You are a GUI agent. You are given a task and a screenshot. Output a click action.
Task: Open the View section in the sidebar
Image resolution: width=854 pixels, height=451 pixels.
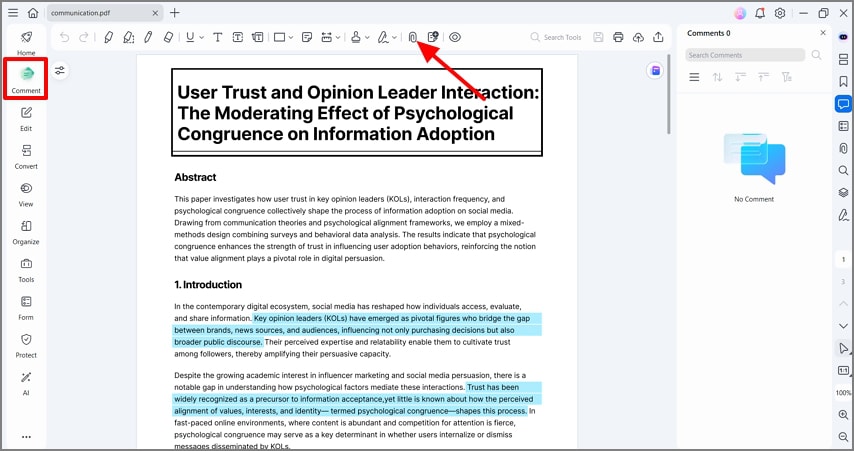click(26, 194)
